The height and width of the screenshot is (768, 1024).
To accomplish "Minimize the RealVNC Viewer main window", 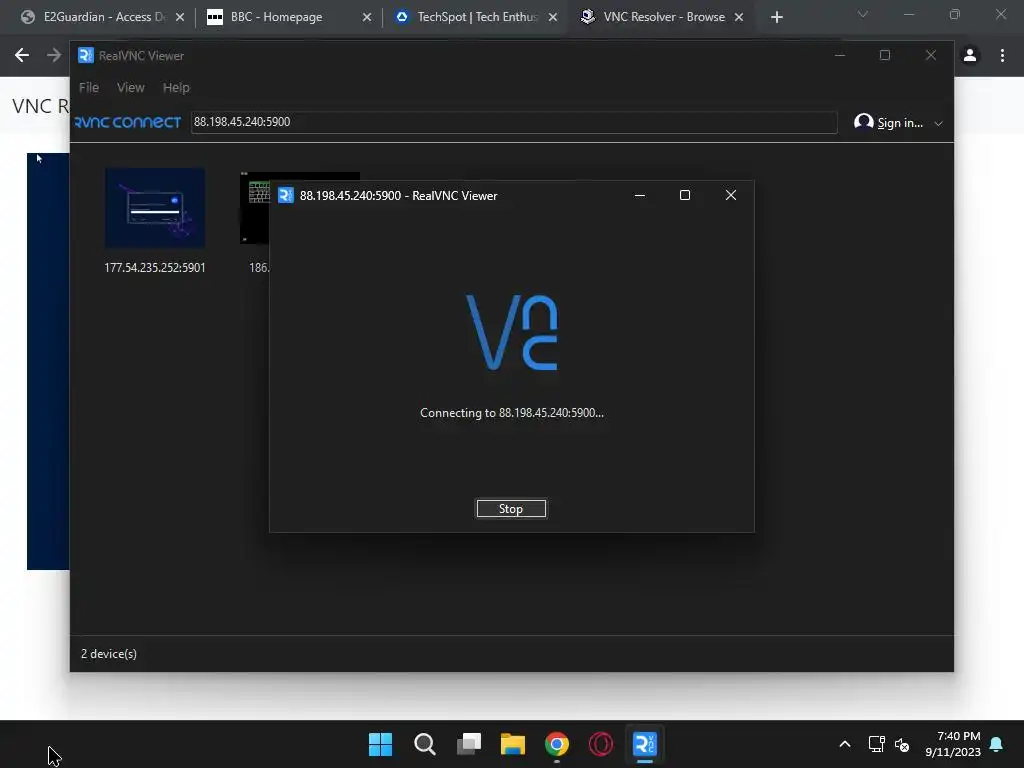I will point(840,56).
